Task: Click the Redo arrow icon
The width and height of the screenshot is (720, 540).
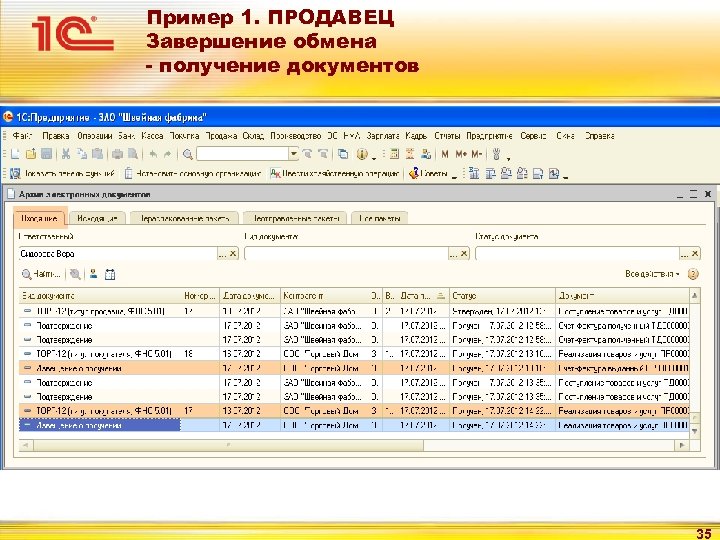Action: pyautogui.click(x=168, y=154)
